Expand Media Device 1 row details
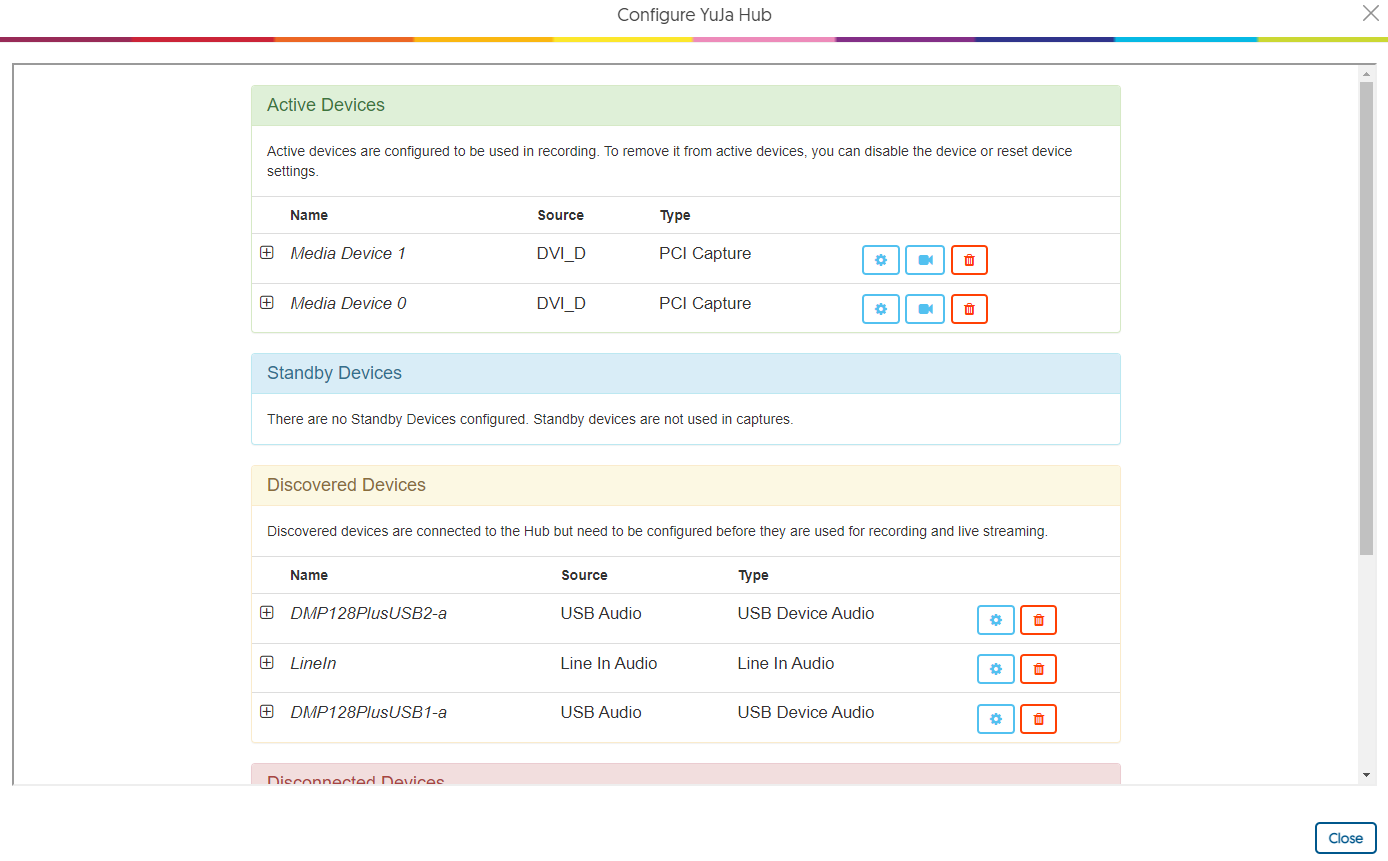1388x861 pixels. (267, 253)
